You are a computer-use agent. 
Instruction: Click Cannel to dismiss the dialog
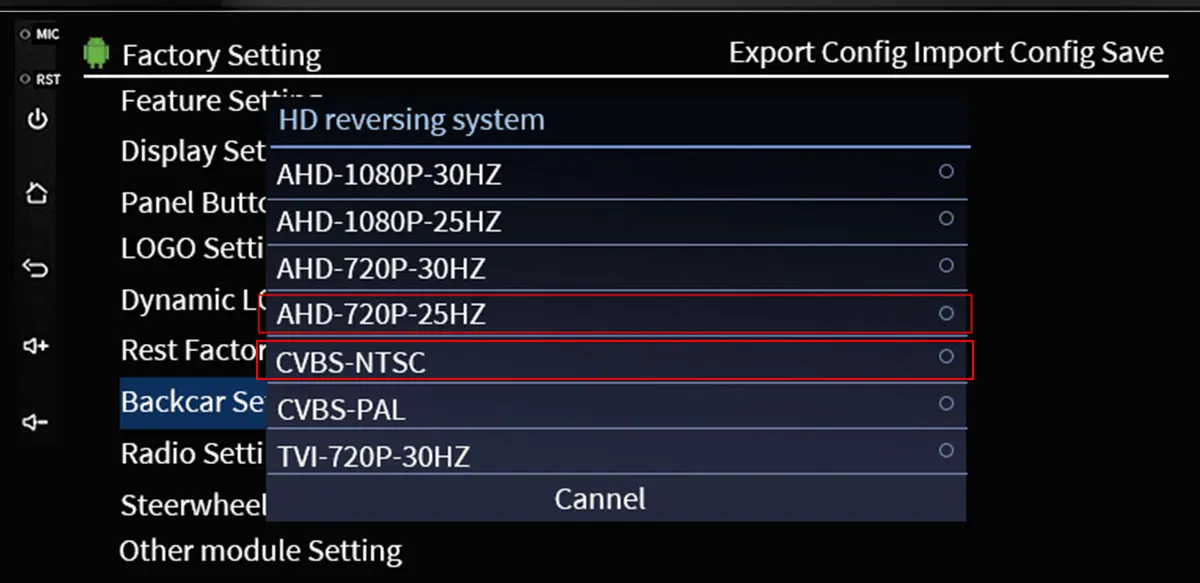pos(600,498)
